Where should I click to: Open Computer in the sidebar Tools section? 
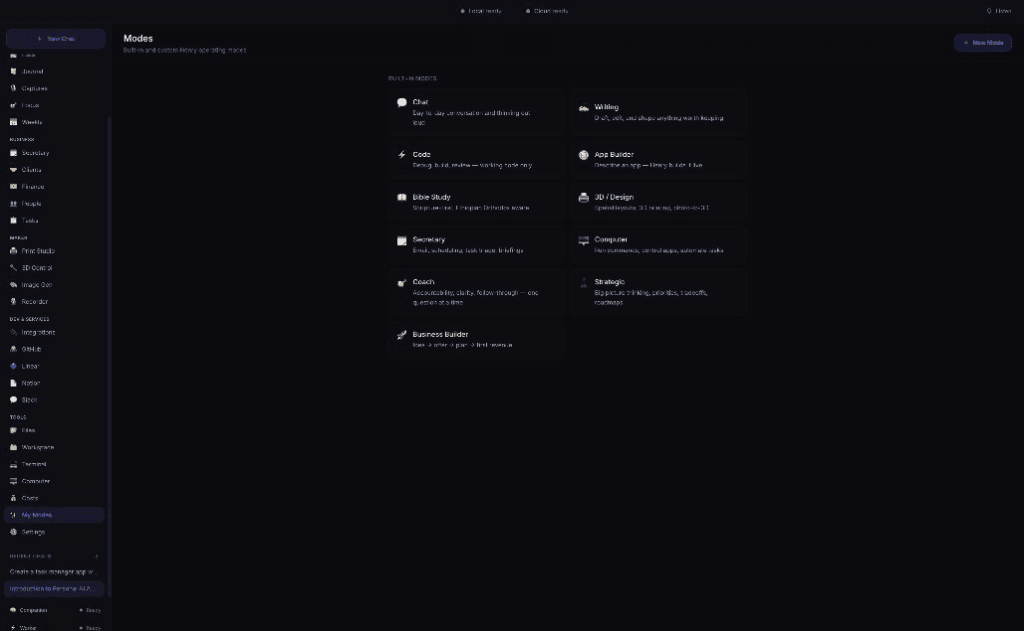click(55, 481)
